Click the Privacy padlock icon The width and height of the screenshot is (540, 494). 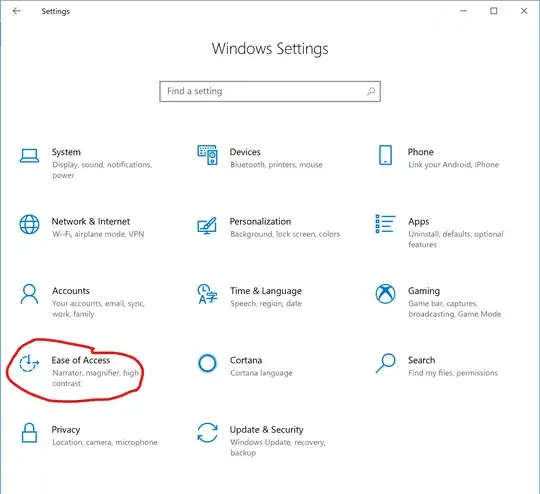29,433
